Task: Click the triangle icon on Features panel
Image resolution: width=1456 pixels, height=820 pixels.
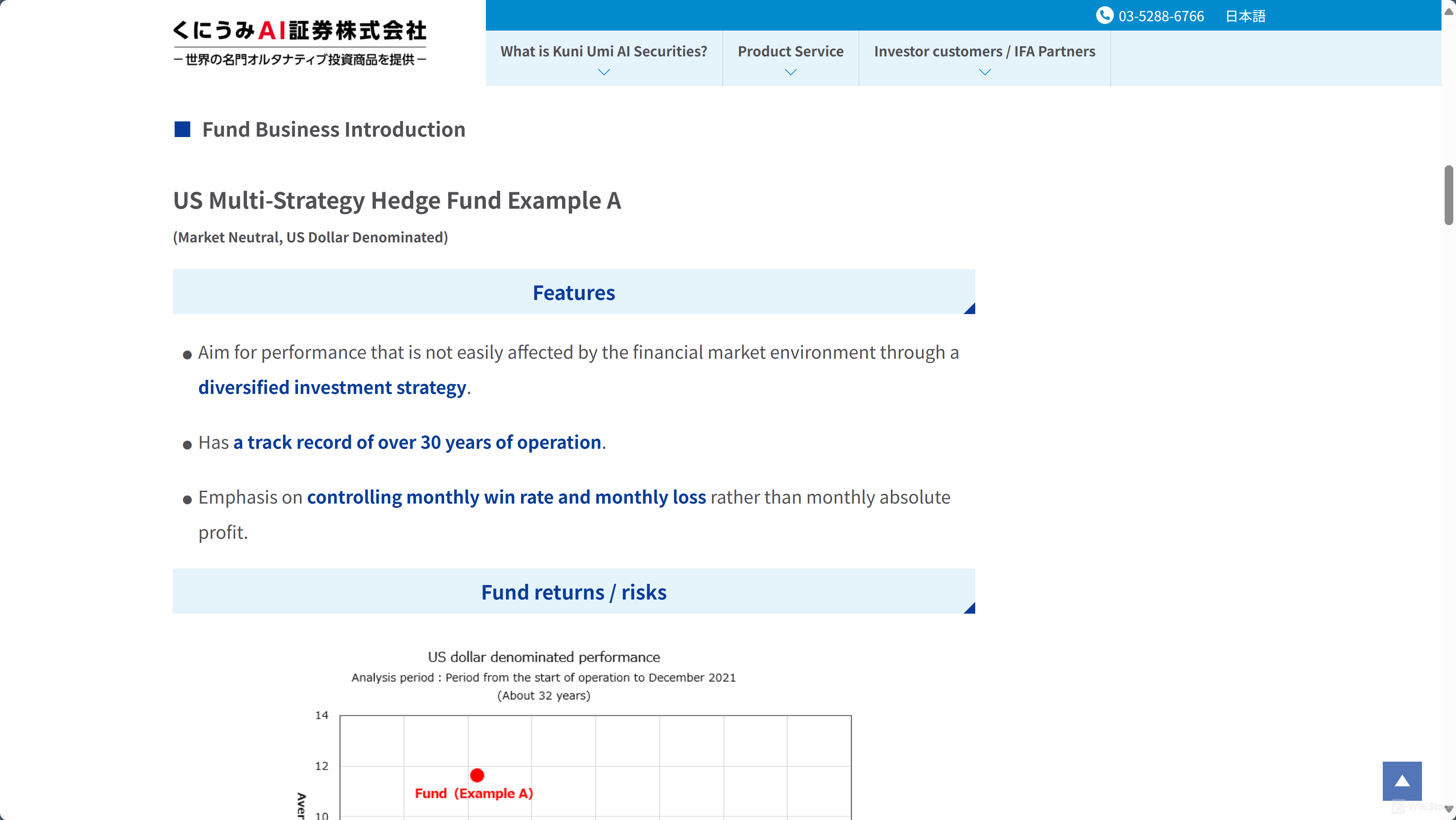Action: click(x=969, y=308)
